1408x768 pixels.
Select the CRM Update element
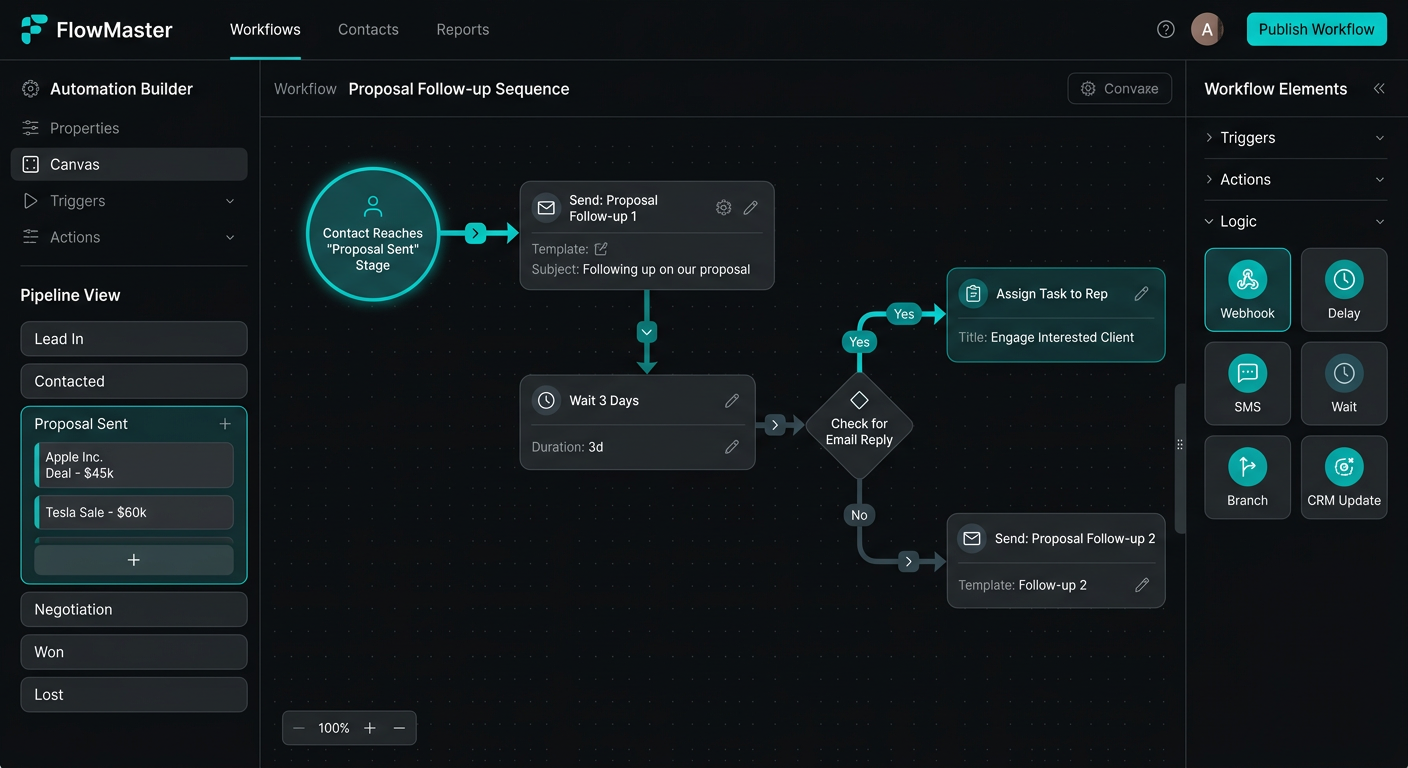pos(1343,477)
